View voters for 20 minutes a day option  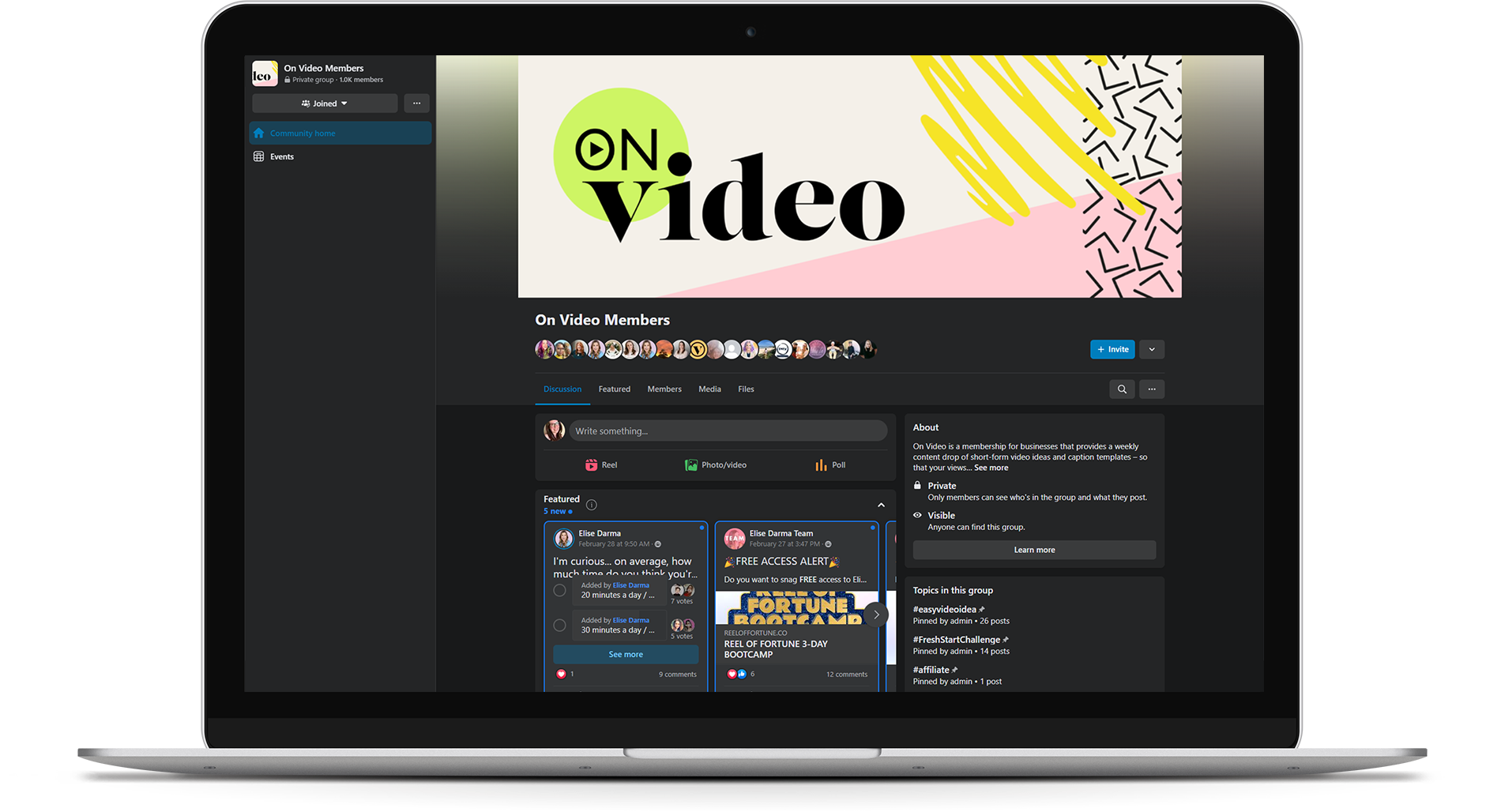coord(683,591)
